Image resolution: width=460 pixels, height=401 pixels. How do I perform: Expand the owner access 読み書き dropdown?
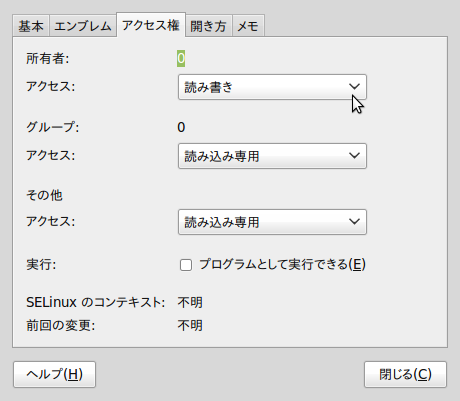(272, 87)
